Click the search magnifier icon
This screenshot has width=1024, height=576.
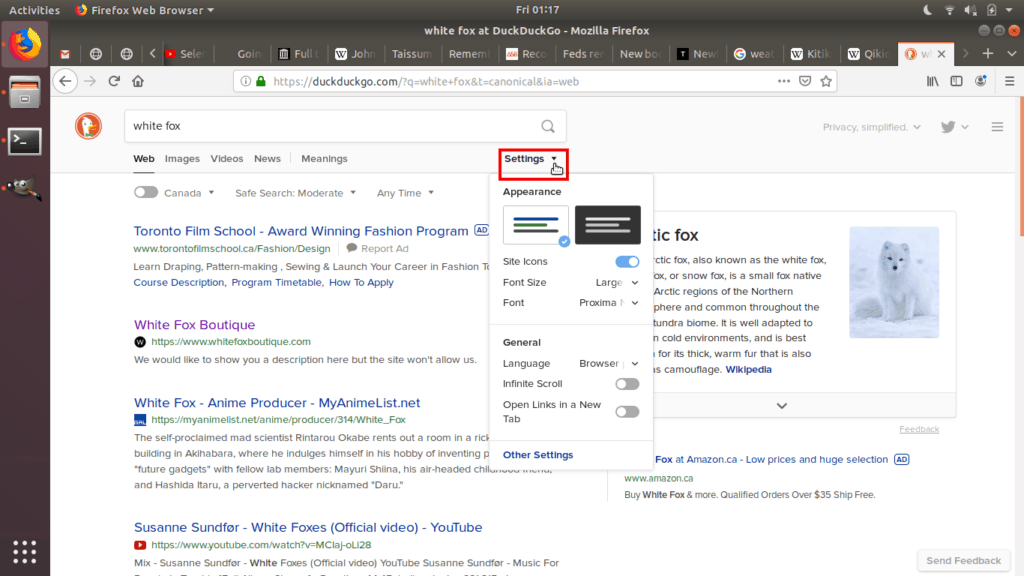(x=548, y=126)
